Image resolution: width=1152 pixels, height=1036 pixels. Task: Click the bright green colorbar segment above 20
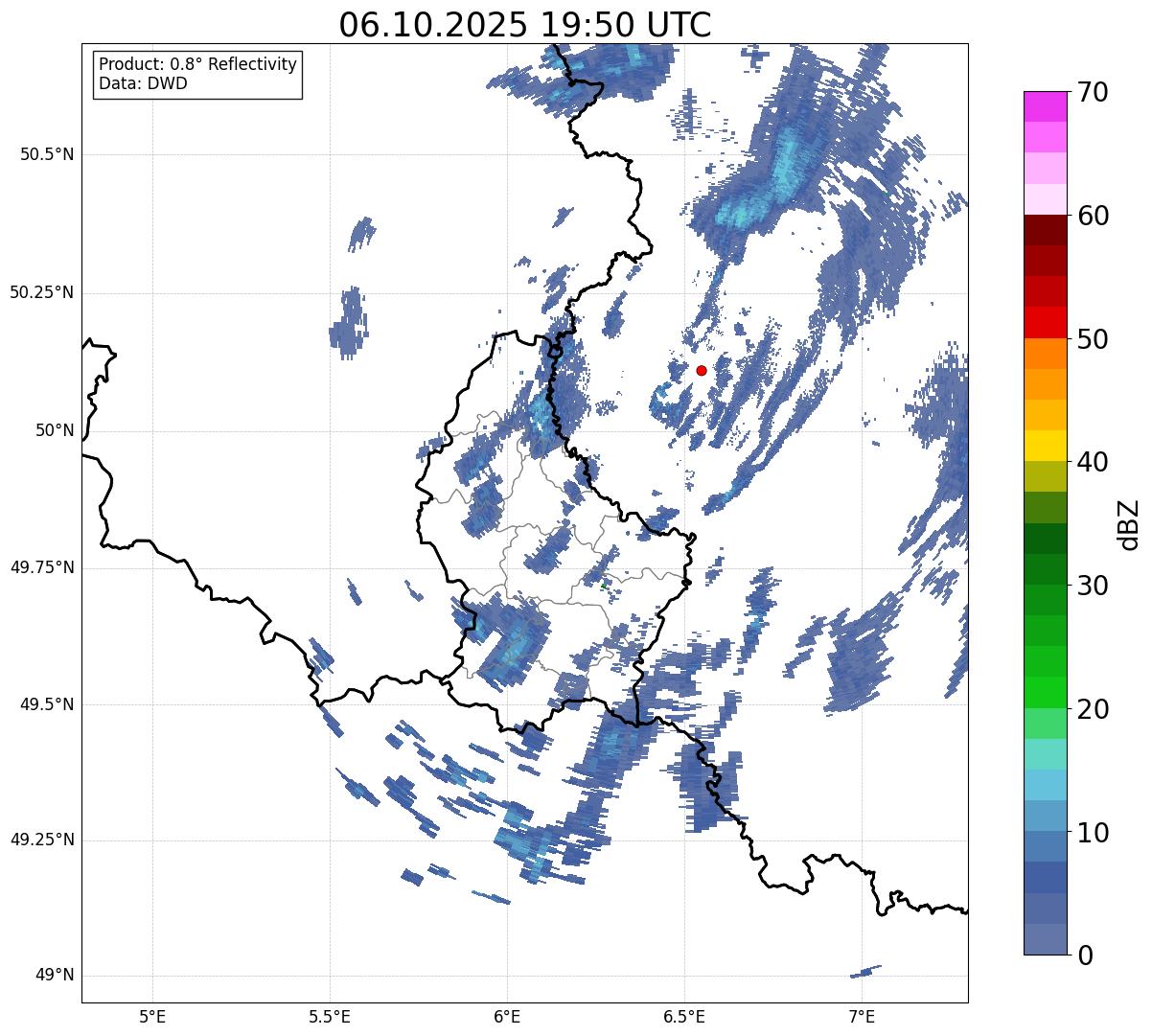1045,692
